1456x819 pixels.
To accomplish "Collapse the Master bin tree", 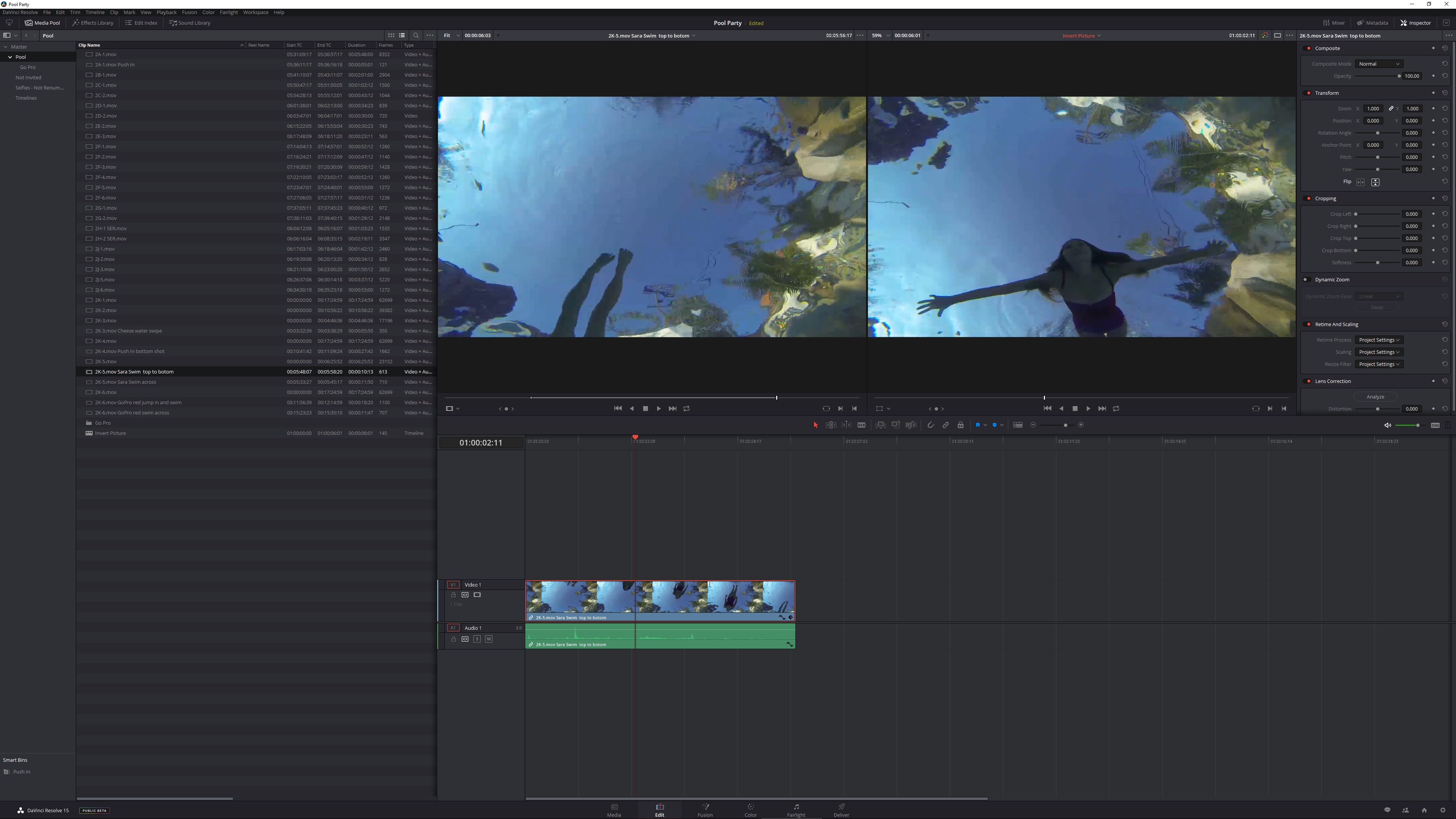I will (x=6, y=47).
